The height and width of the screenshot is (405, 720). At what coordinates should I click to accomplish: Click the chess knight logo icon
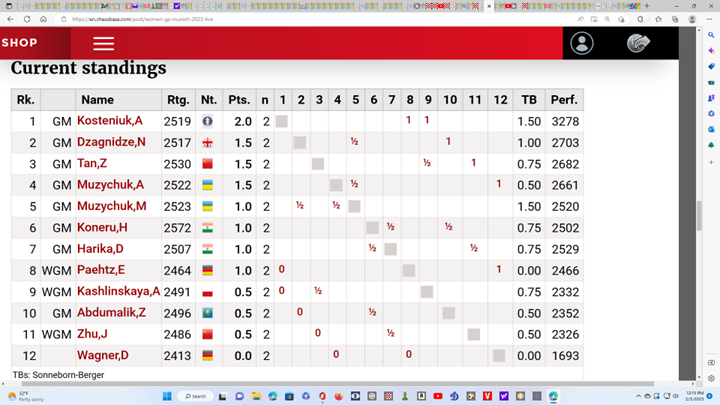coord(638,43)
